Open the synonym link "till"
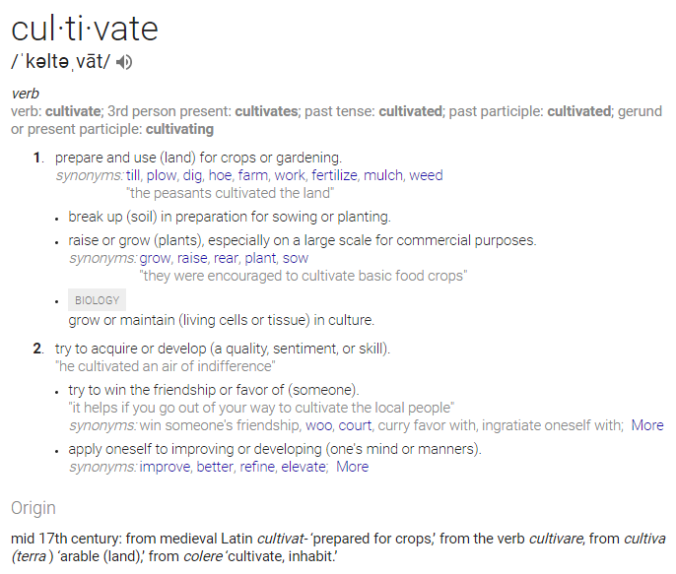This screenshot has height=574, width=676. [x=133, y=175]
